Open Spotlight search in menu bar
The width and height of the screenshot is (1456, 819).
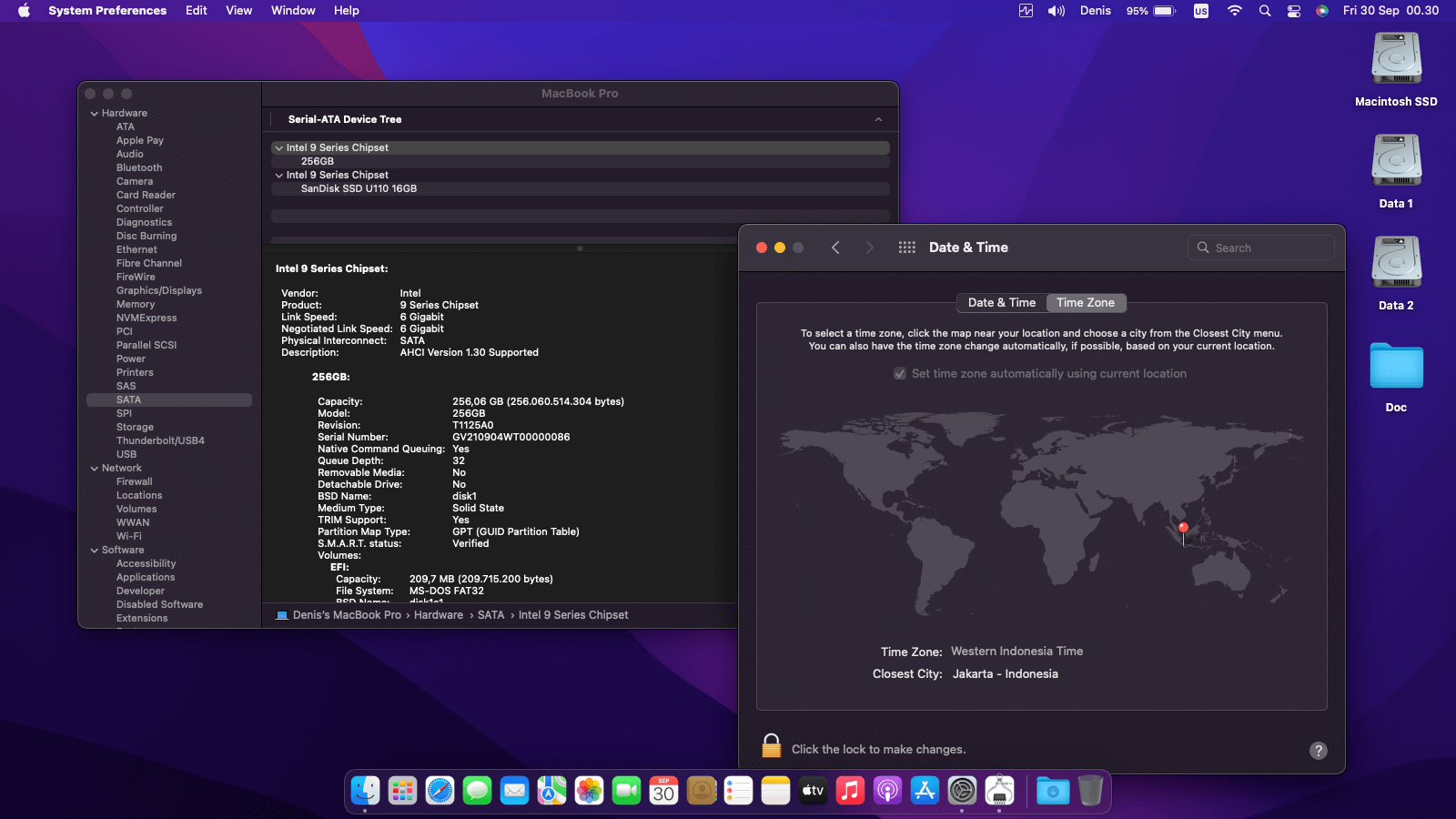pos(1264,11)
